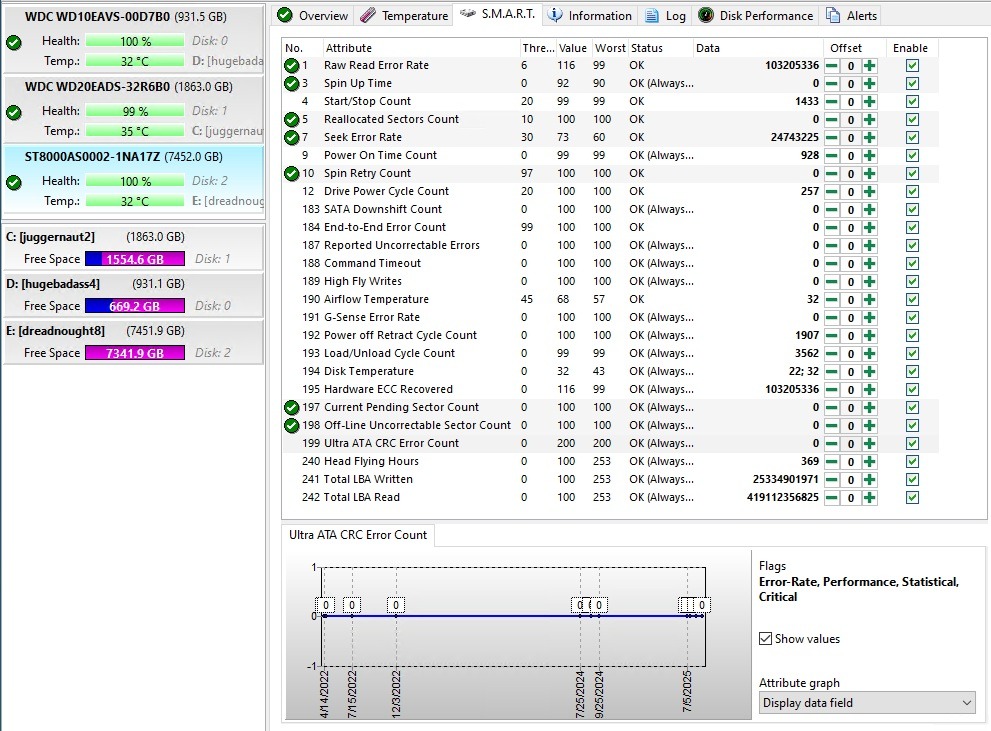
Task: Toggle Enable checkbox for Total LBA Read
Action: click(x=912, y=498)
